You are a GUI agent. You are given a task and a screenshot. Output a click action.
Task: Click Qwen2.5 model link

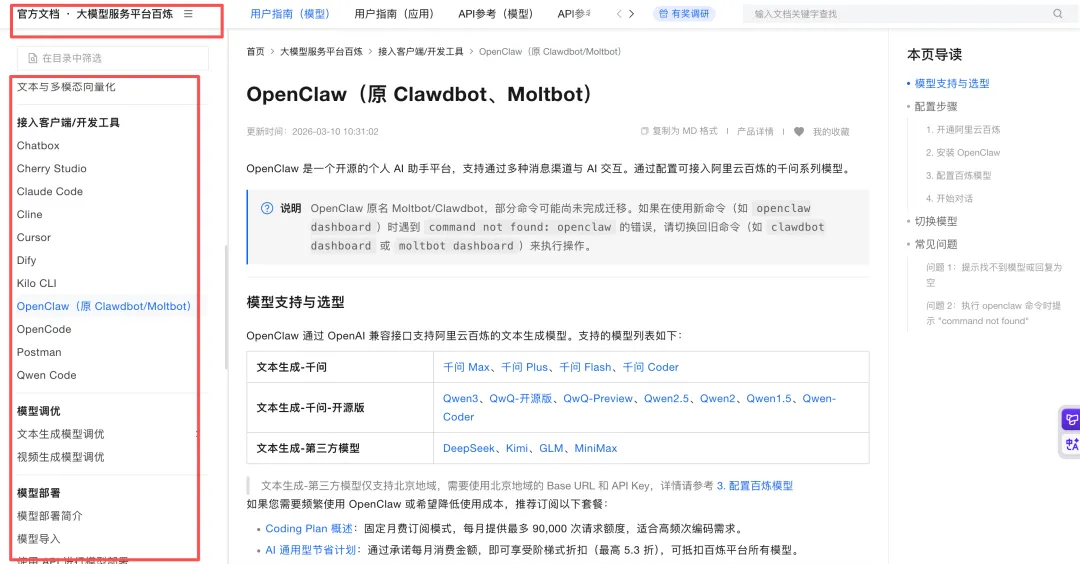point(666,398)
